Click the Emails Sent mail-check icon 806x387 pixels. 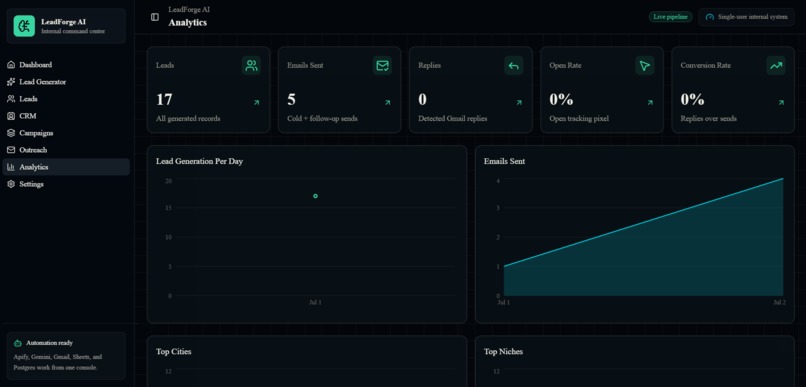tap(382, 66)
